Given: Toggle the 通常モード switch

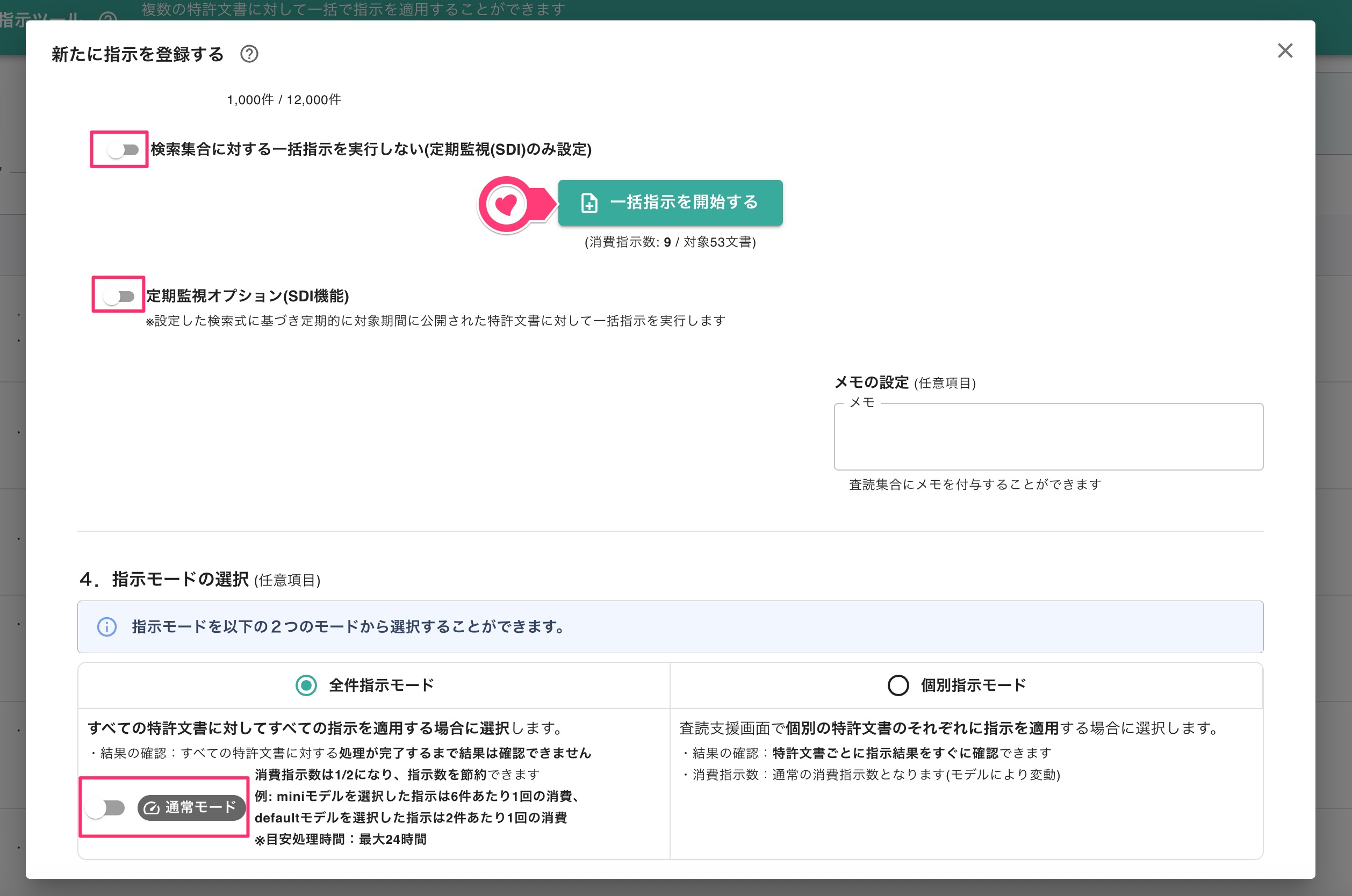Looking at the screenshot, I should (x=106, y=807).
